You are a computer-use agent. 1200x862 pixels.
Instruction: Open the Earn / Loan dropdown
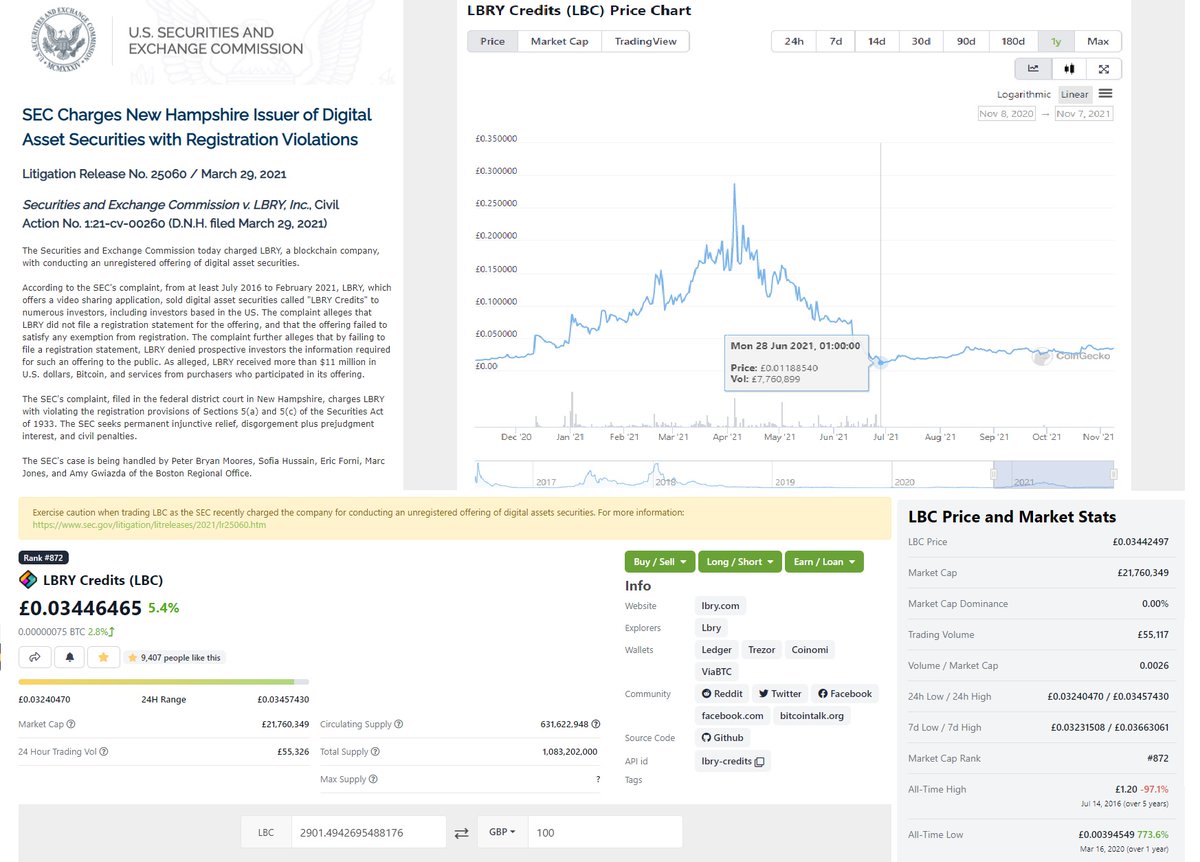(x=824, y=562)
